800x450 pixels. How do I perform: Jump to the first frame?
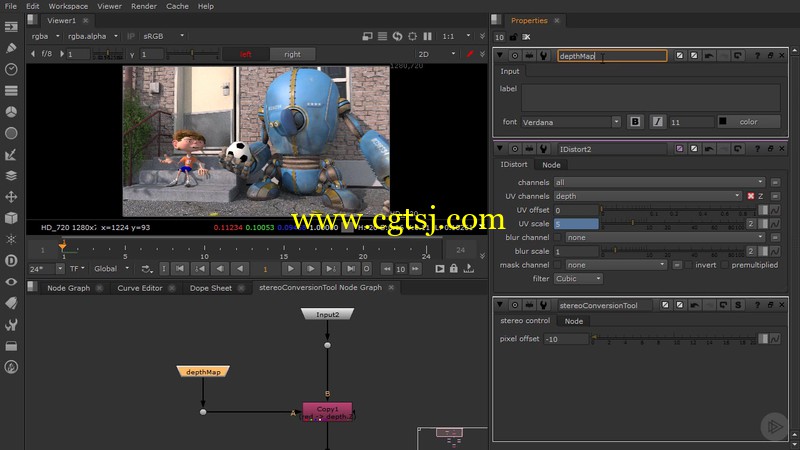click(180, 268)
